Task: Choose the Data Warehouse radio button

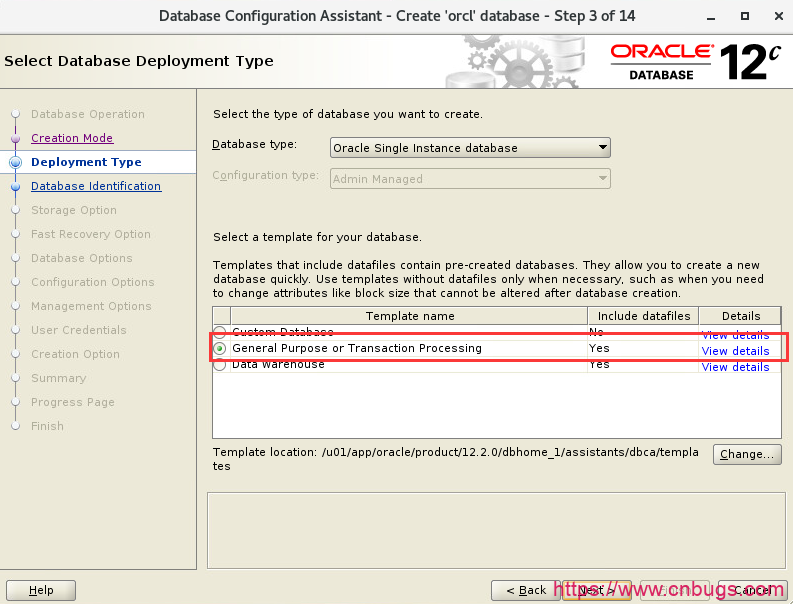Action: [220, 365]
